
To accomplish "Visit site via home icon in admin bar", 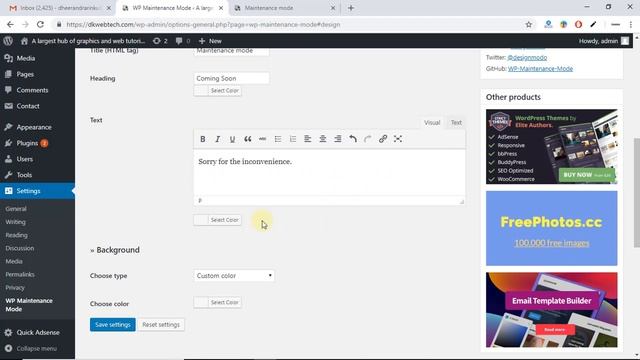I will (24, 41).
